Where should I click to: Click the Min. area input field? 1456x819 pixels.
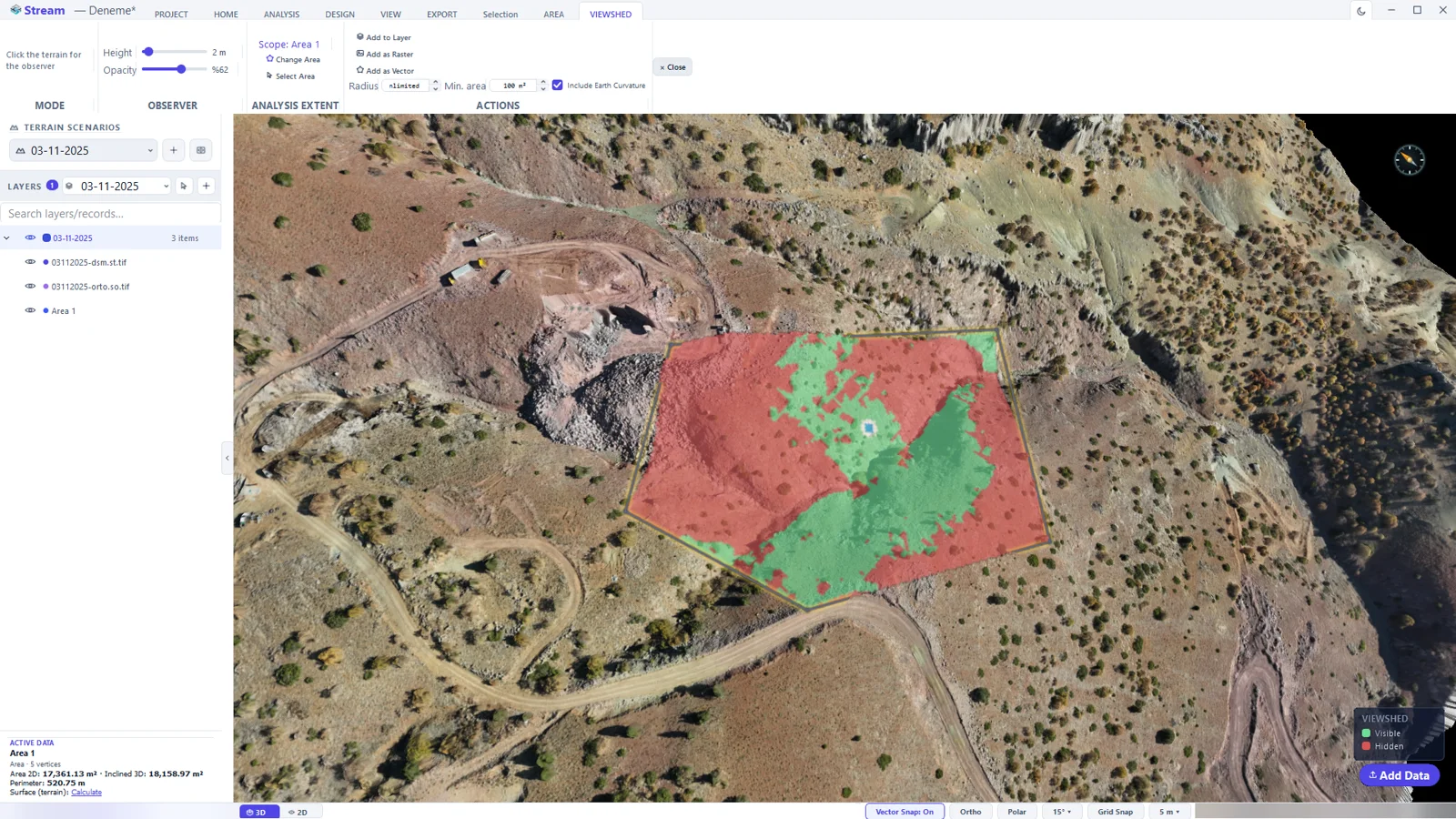tap(514, 86)
